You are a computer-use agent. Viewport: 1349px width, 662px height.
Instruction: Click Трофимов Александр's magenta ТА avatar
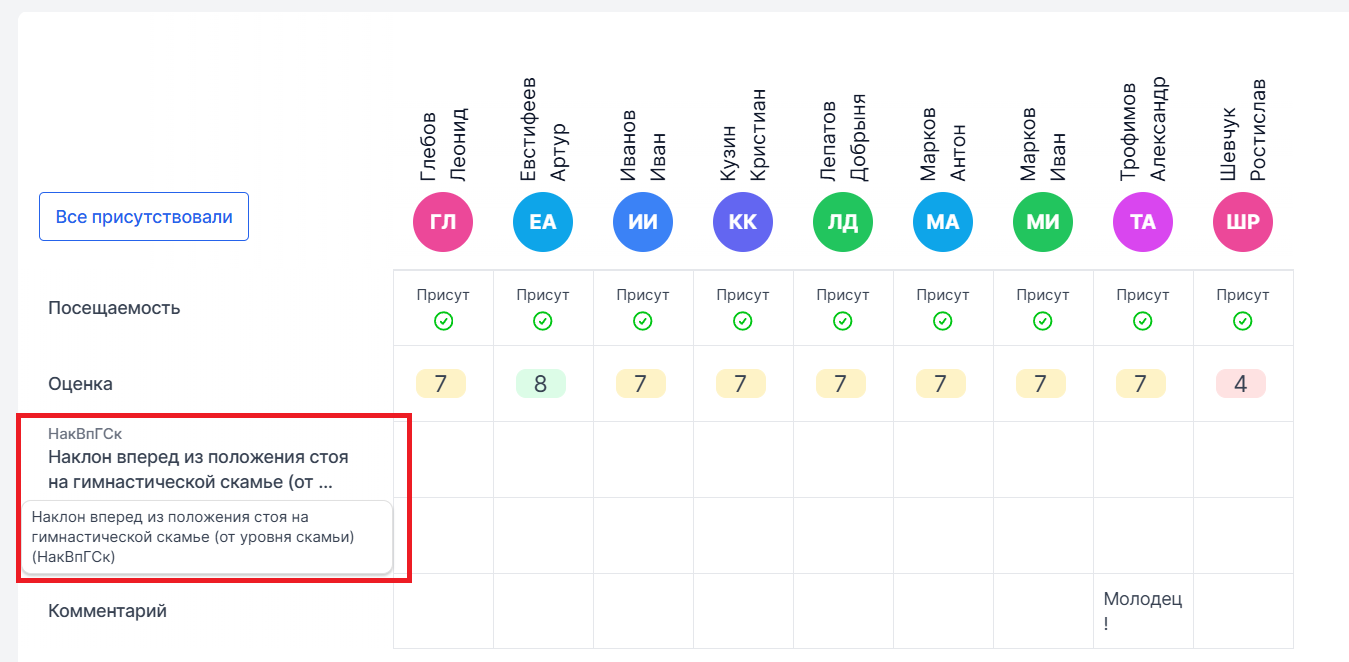click(1142, 222)
